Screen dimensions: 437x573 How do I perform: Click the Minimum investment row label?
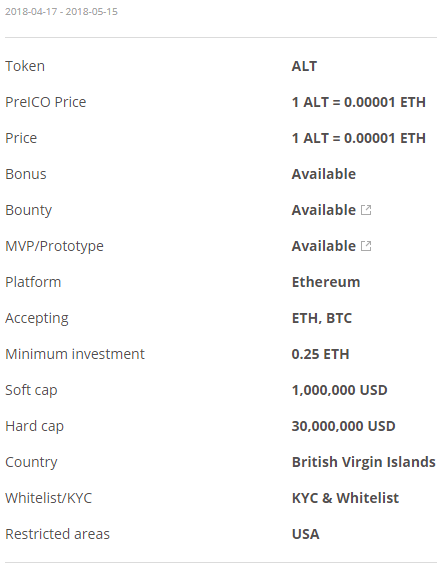point(75,354)
